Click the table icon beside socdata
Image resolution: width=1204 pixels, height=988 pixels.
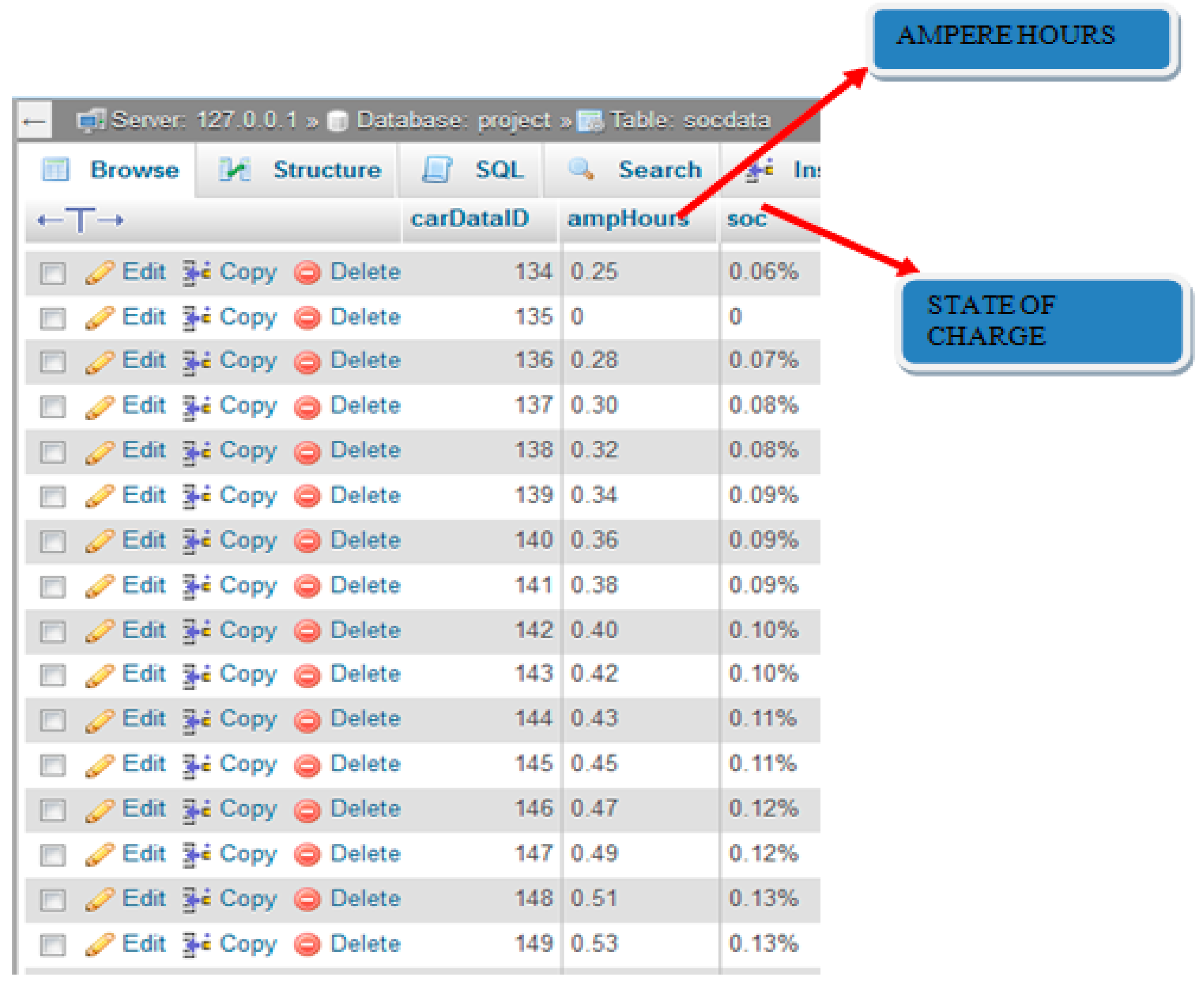(590, 121)
